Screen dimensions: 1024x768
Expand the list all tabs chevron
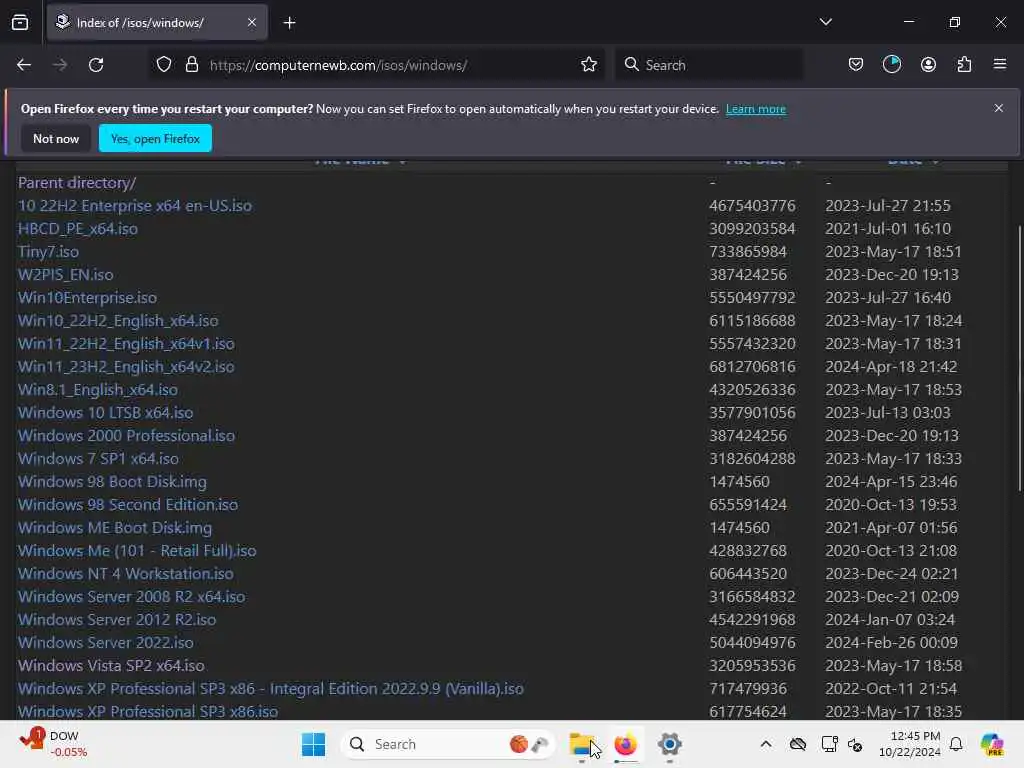[825, 22]
